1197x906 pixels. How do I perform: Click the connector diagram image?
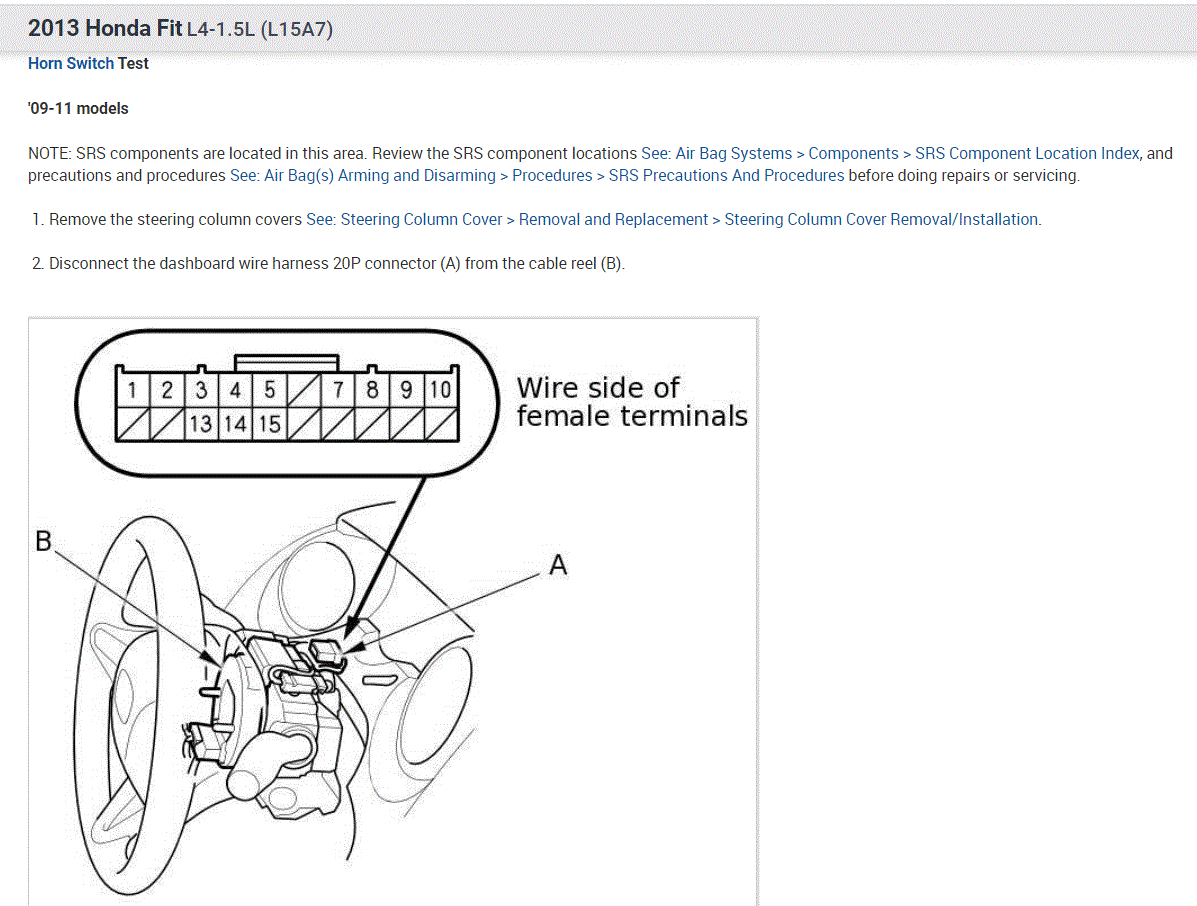[x=393, y=611]
